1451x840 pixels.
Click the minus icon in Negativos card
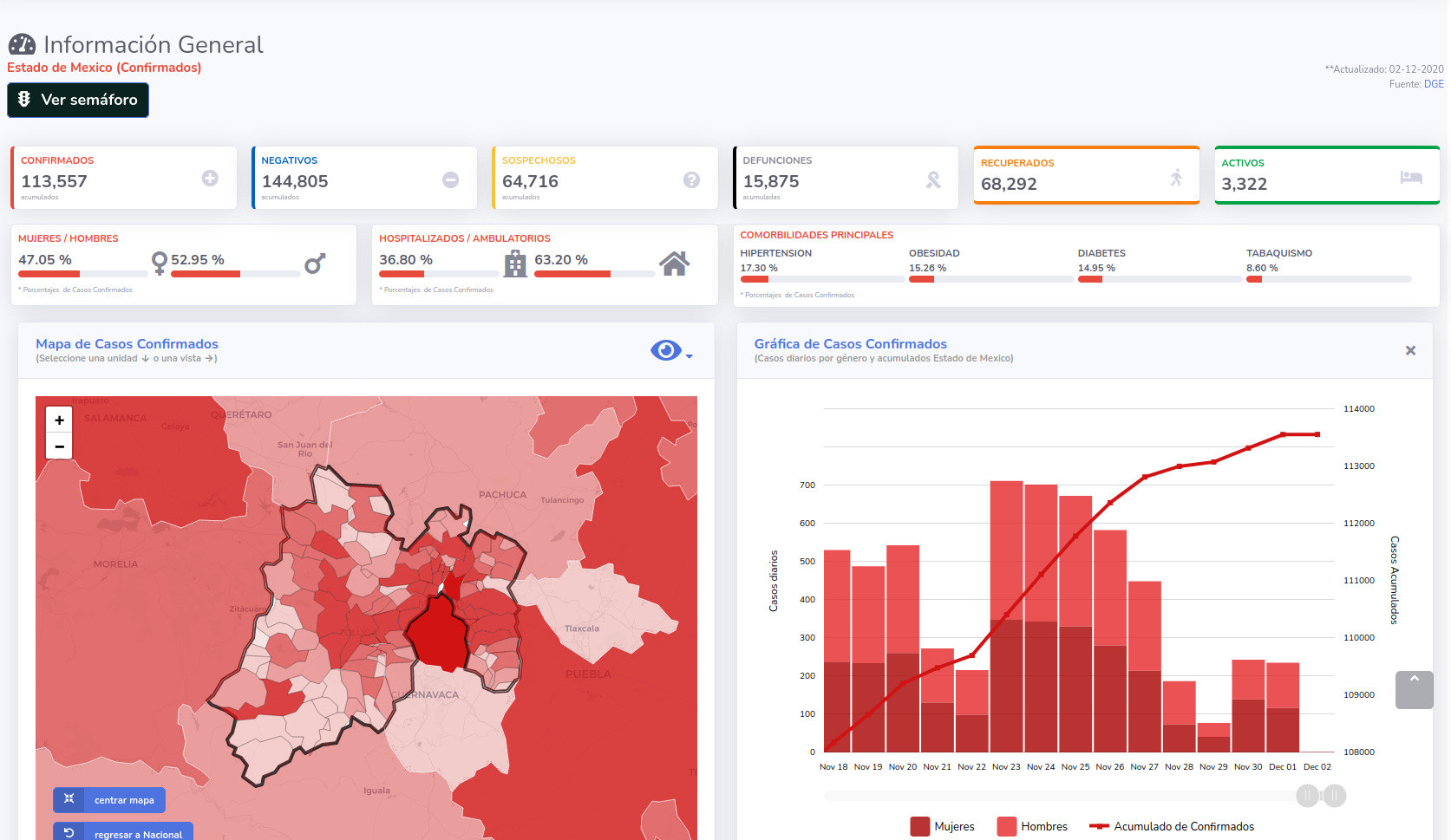click(x=451, y=179)
